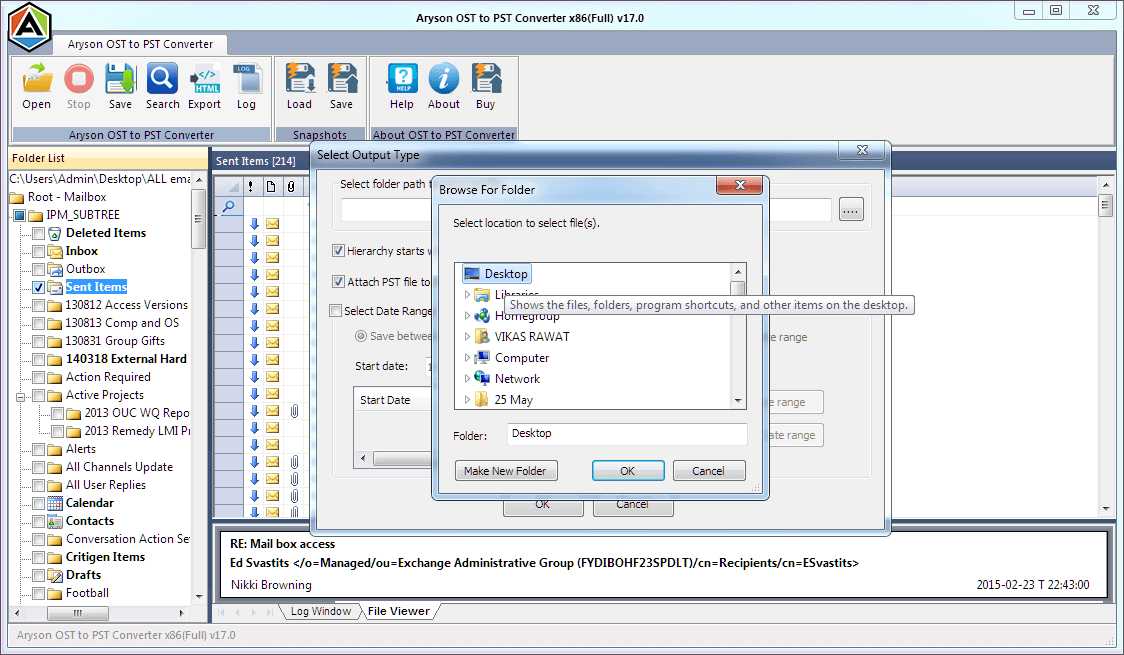Click the Folder name input field
Screen dimensions: 1124x655
click(x=627, y=434)
